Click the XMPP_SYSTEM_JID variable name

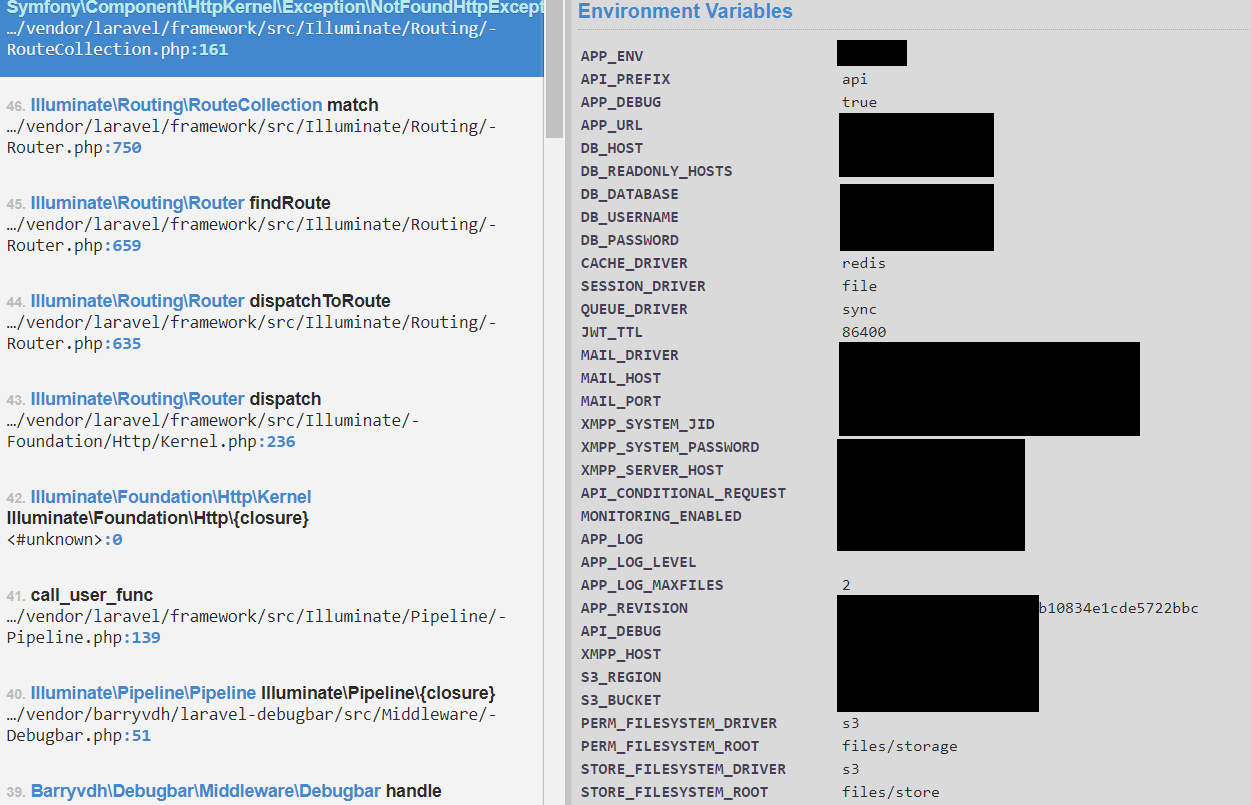648,424
